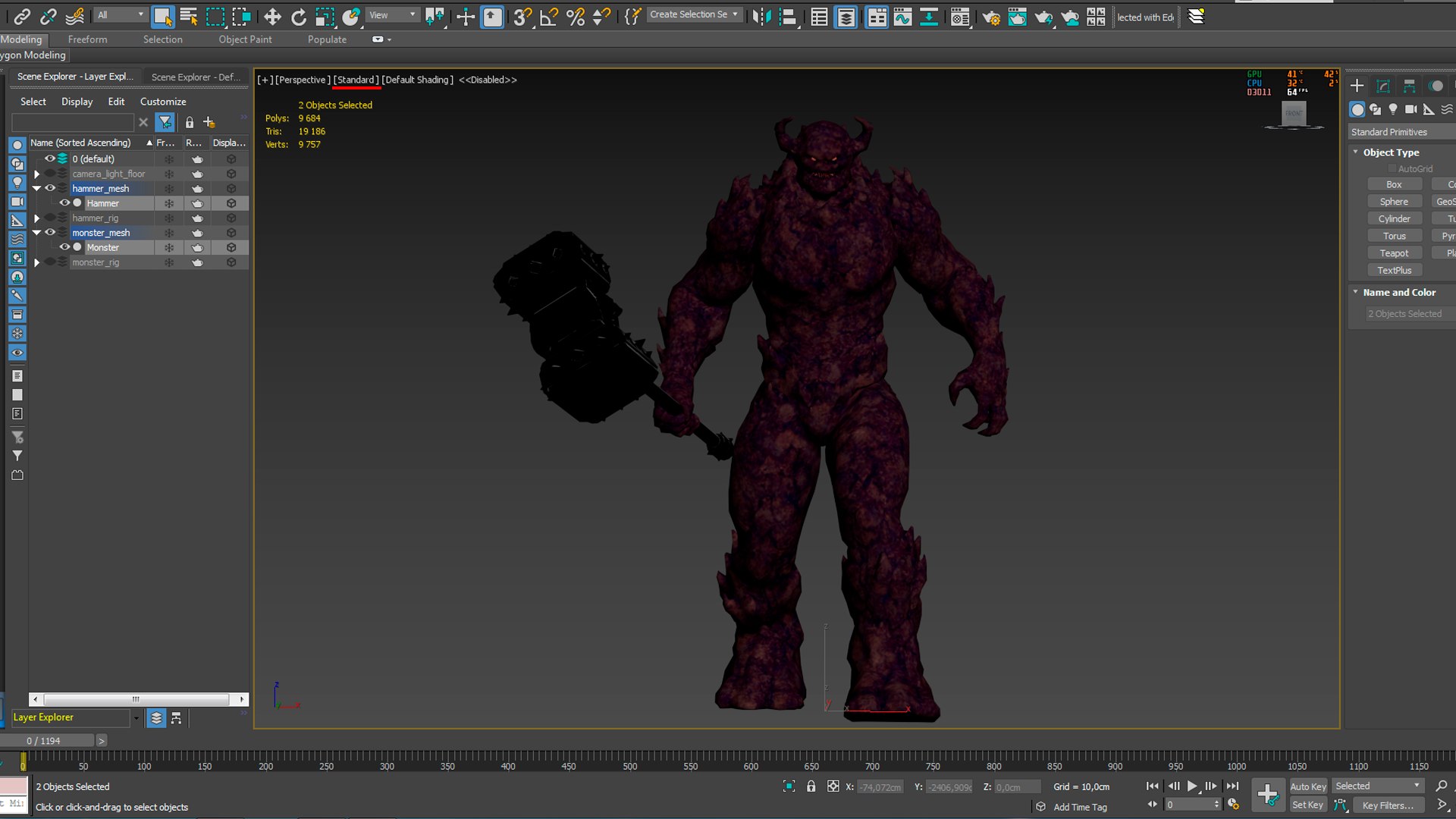Open Standard Primitives category dropdown

(x=1401, y=132)
